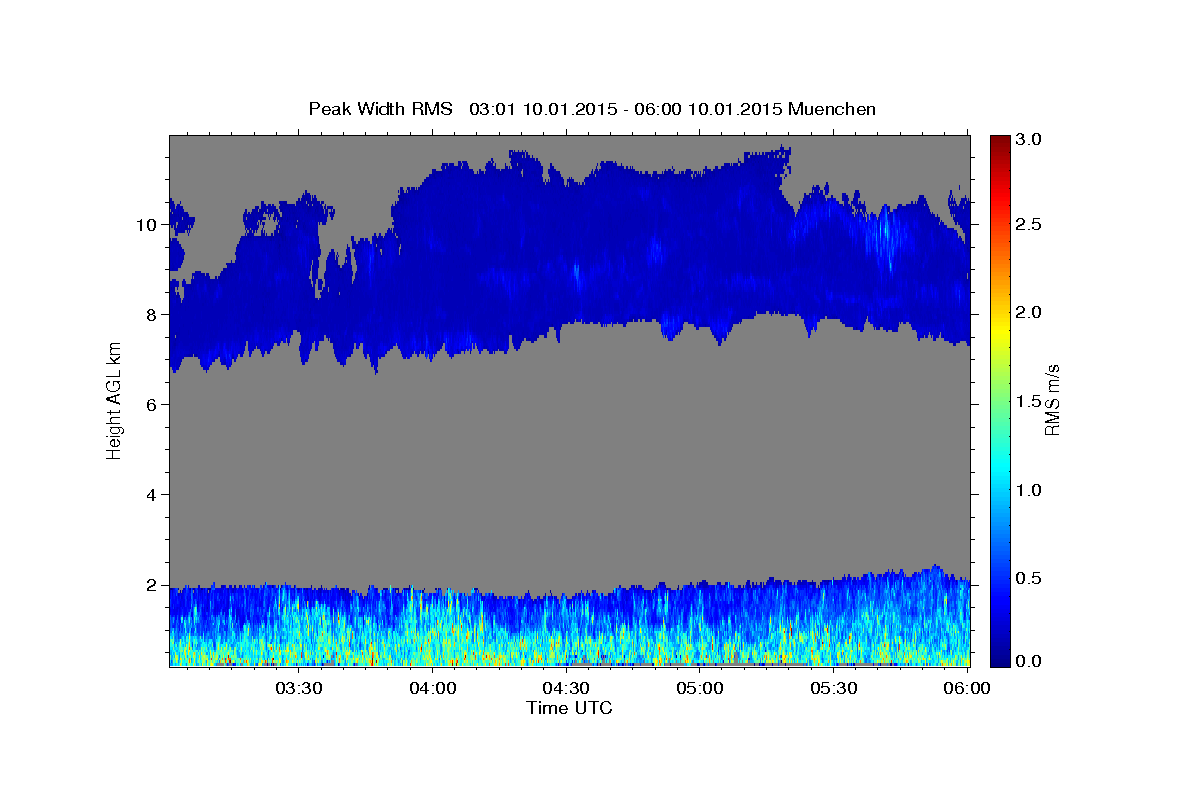The width and height of the screenshot is (1200, 800).
Task: Click the '06:00 10.01.2015' end time in the title
Action: coord(709,109)
